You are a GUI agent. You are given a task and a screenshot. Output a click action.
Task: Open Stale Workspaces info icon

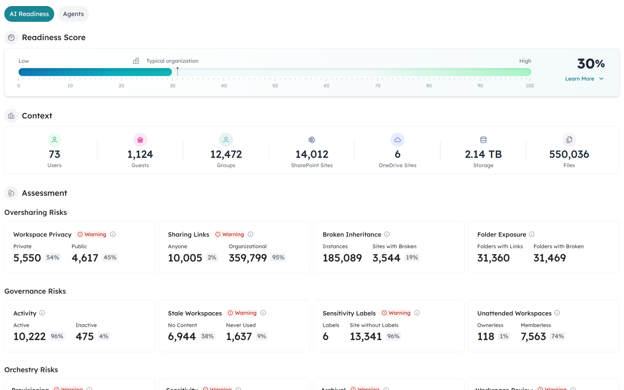click(x=263, y=313)
